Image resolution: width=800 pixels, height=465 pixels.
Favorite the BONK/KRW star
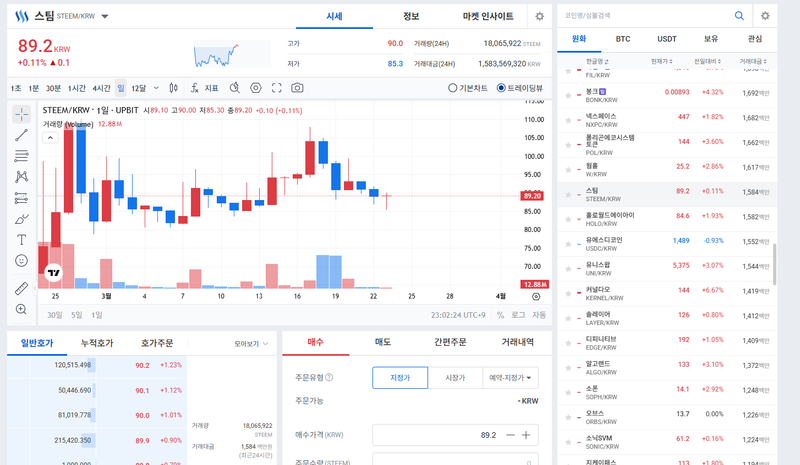pyautogui.click(x=568, y=93)
